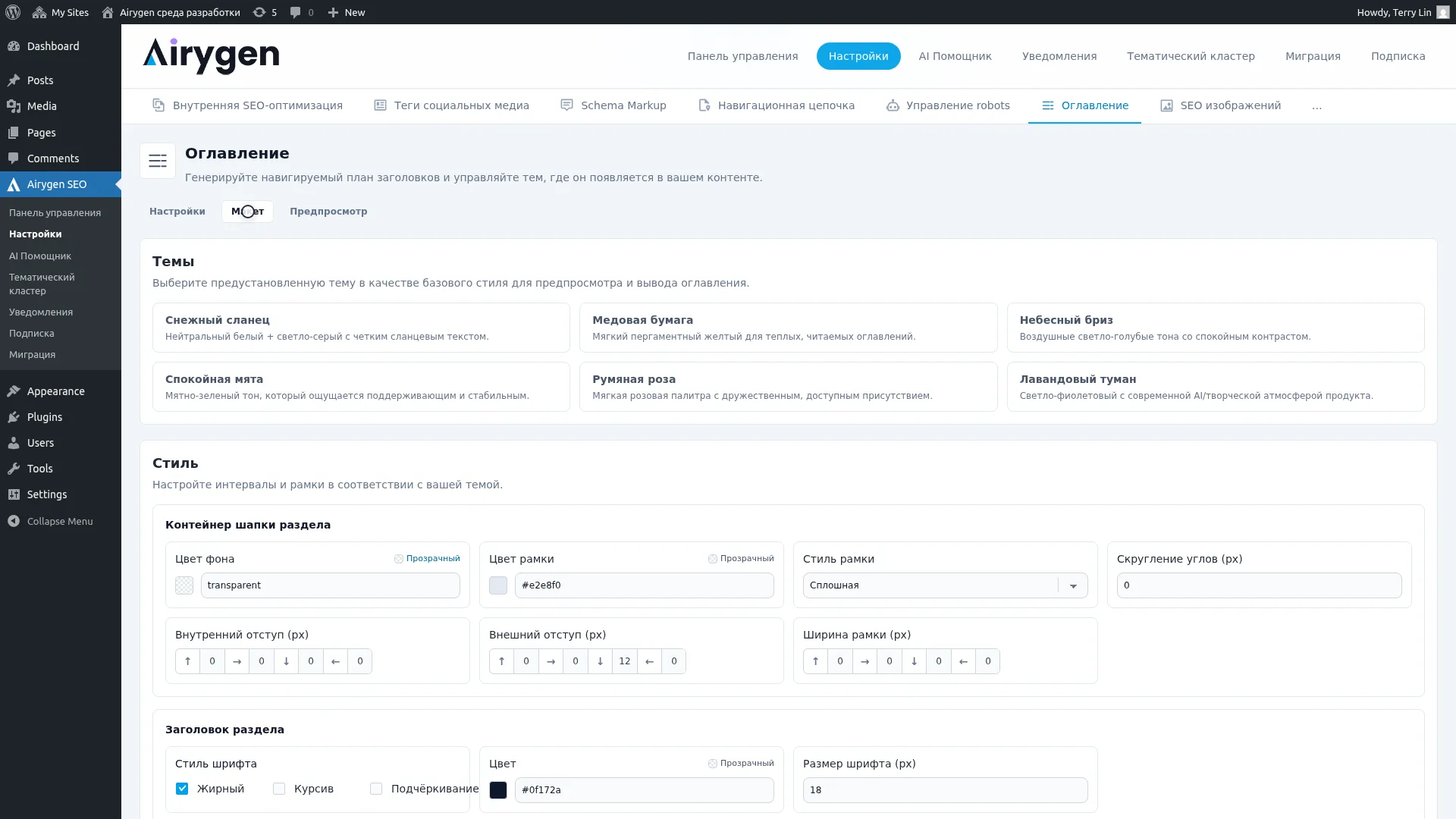Choose the Снежный сланец theme

(361, 328)
